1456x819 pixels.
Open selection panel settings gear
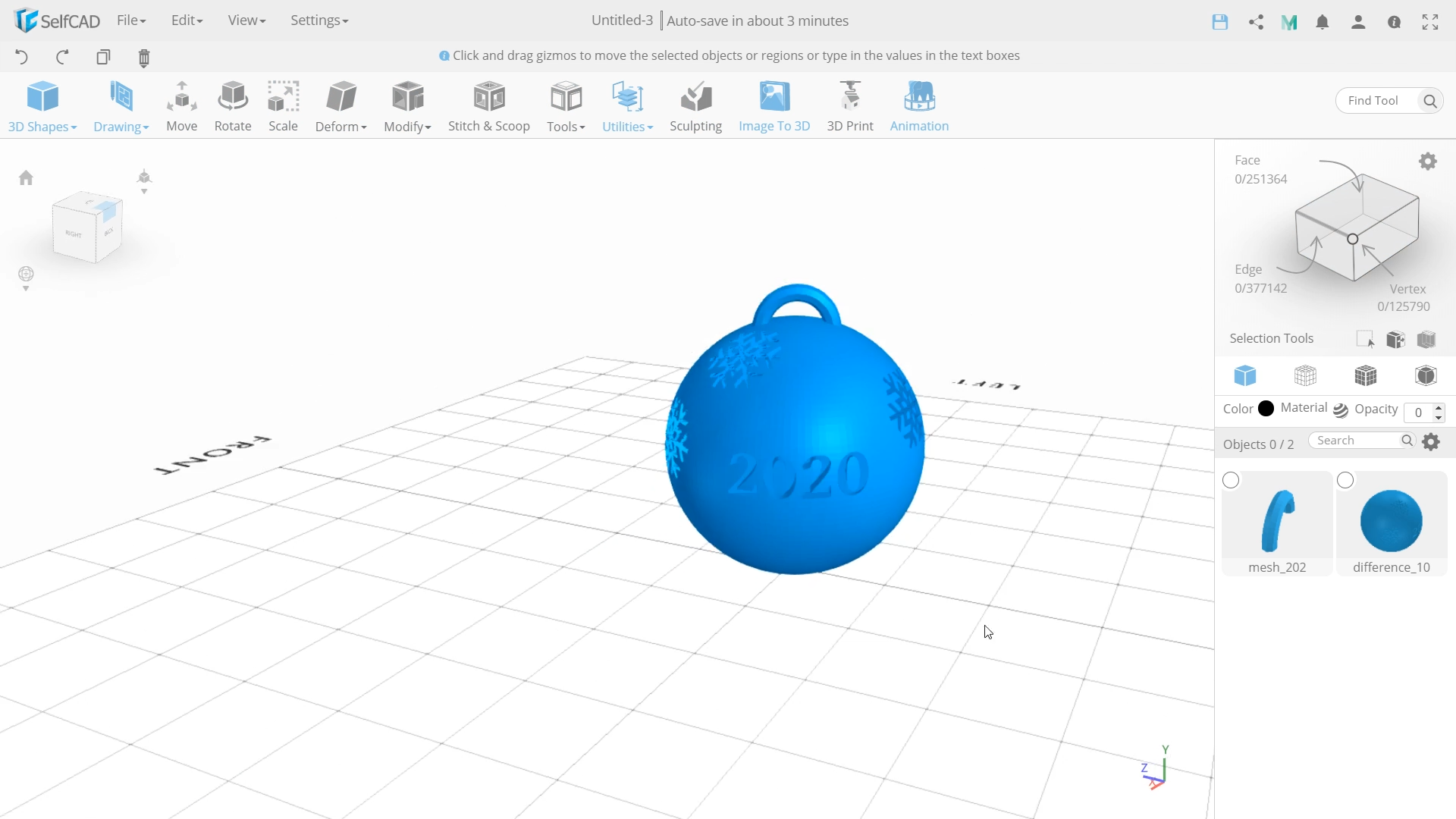click(1428, 161)
